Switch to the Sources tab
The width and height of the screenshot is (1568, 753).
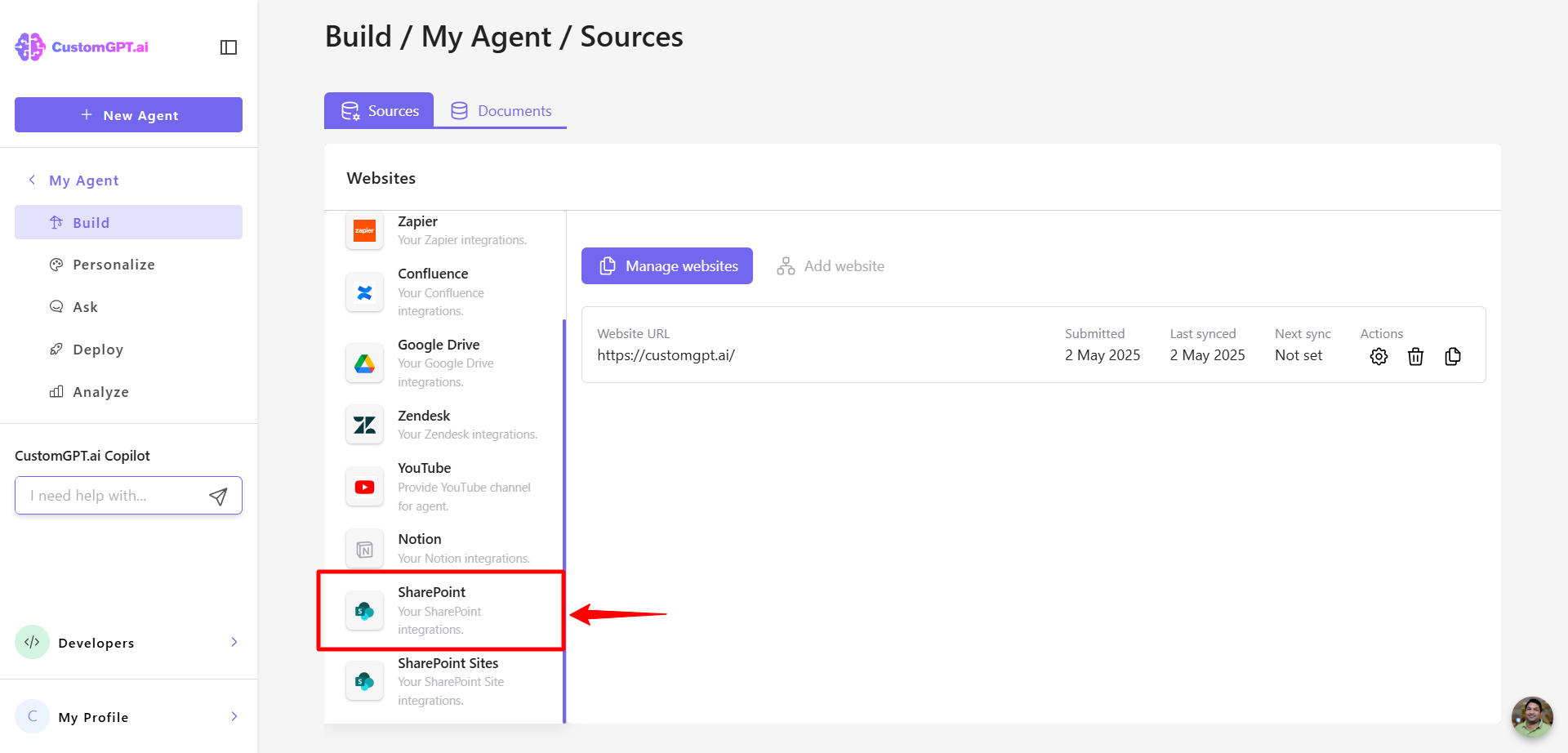[379, 110]
